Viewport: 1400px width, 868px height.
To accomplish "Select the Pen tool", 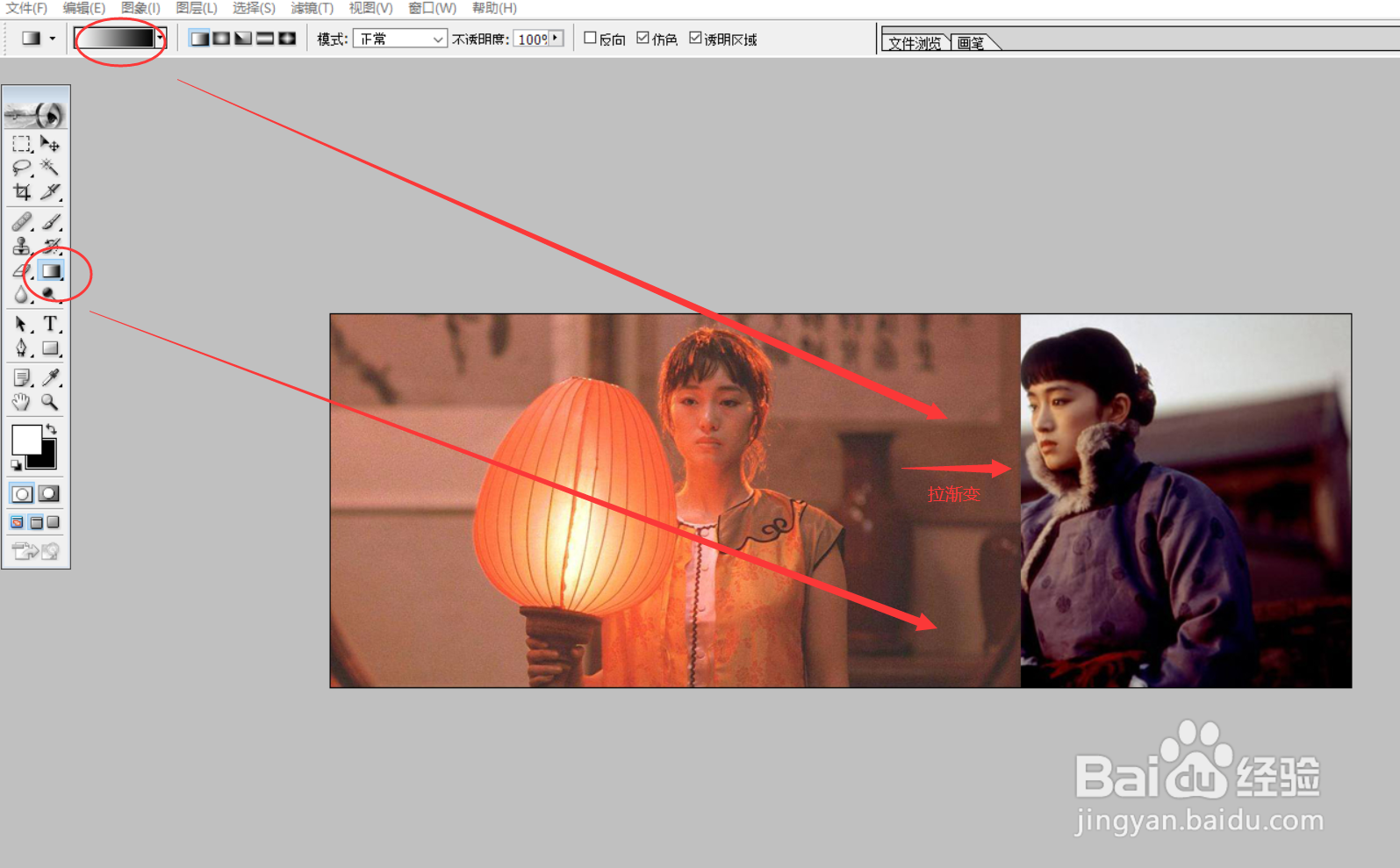I will click(x=22, y=348).
